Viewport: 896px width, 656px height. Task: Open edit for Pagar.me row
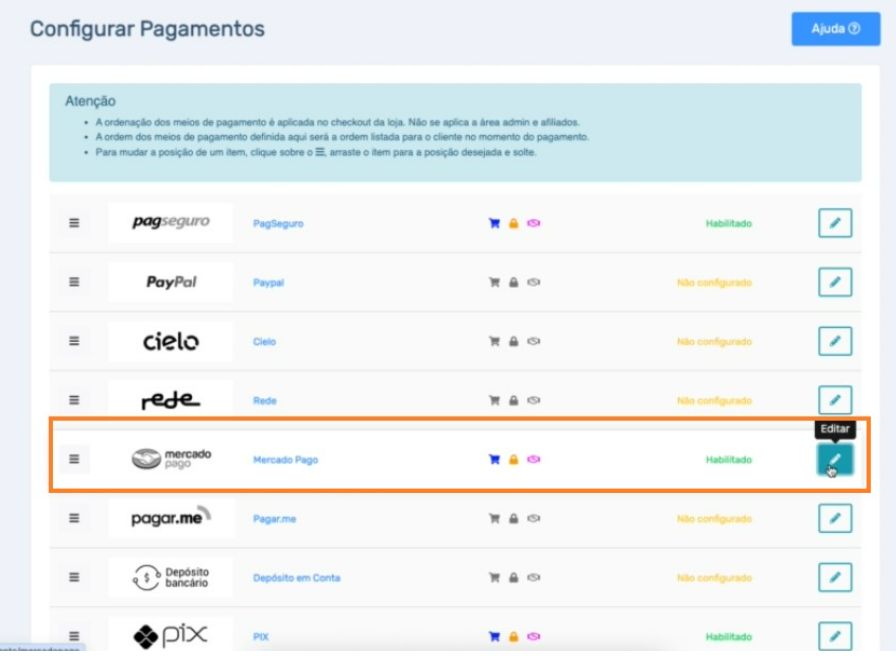[x=835, y=518]
